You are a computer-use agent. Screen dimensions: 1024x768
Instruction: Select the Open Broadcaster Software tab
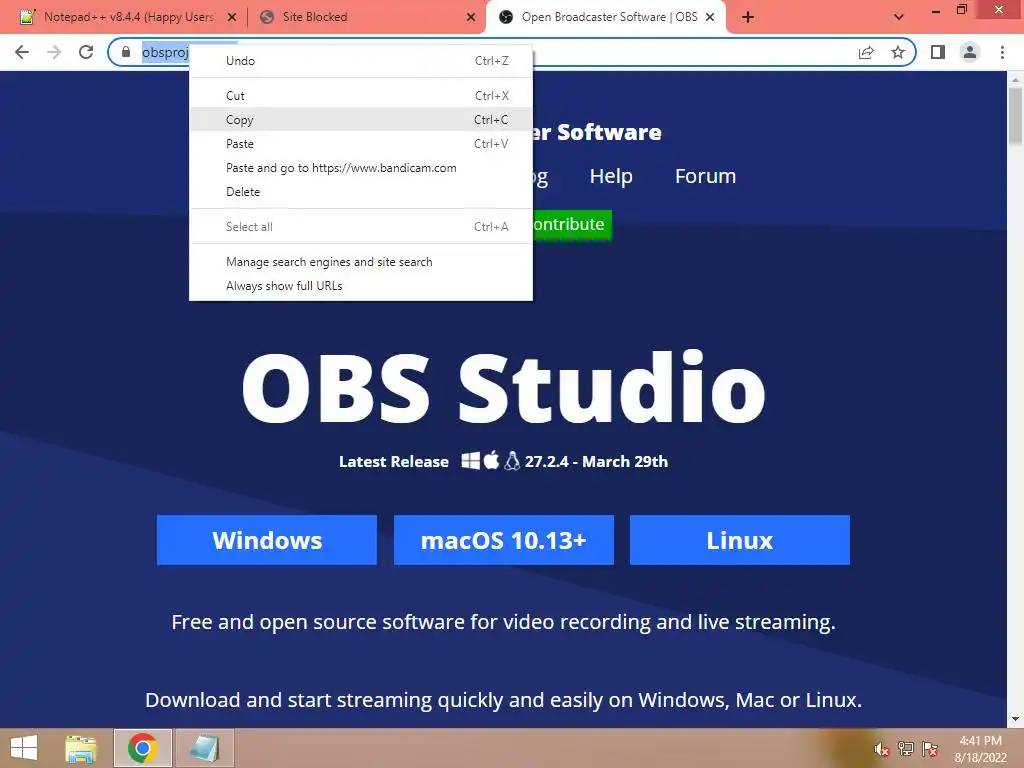[606, 17]
